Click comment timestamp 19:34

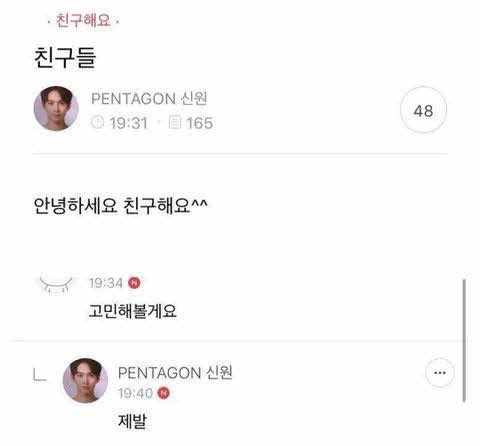click(x=106, y=283)
